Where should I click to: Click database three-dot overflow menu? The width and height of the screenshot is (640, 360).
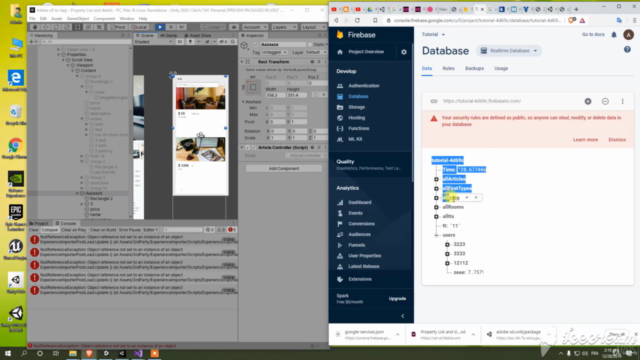click(x=622, y=101)
